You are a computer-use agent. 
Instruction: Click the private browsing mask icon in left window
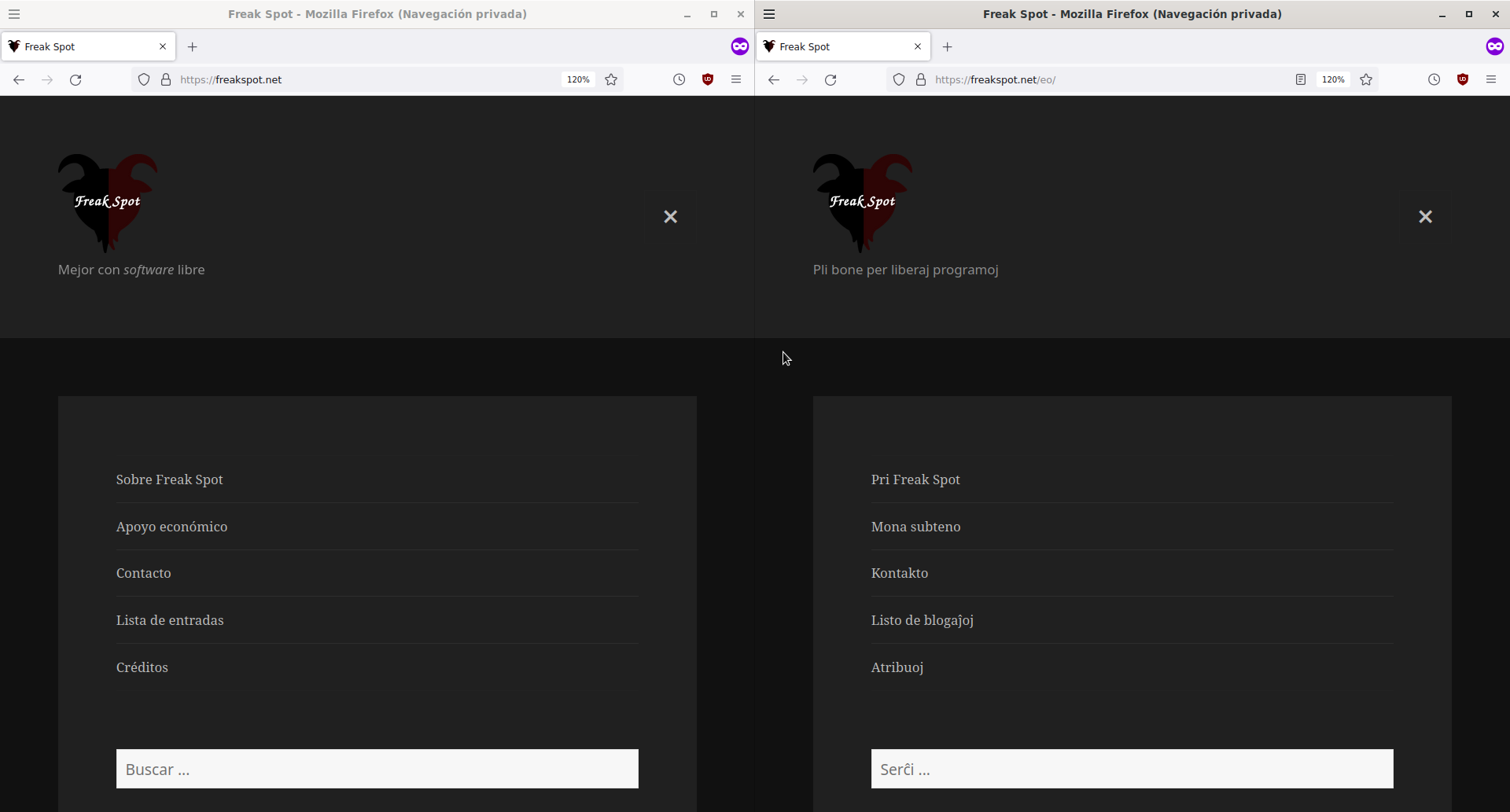pyautogui.click(x=740, y=46)
